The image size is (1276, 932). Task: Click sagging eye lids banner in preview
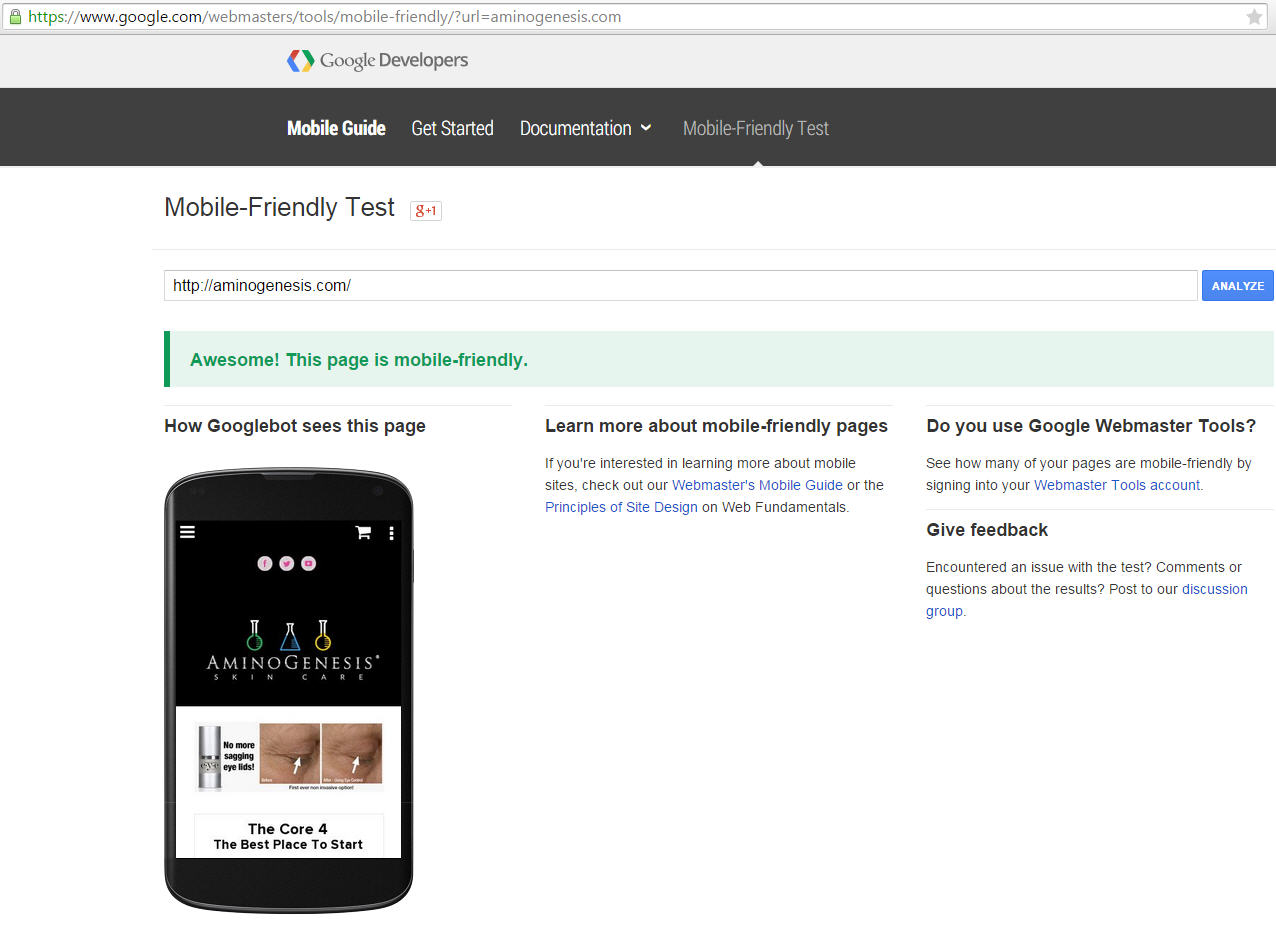click(289, 757)
